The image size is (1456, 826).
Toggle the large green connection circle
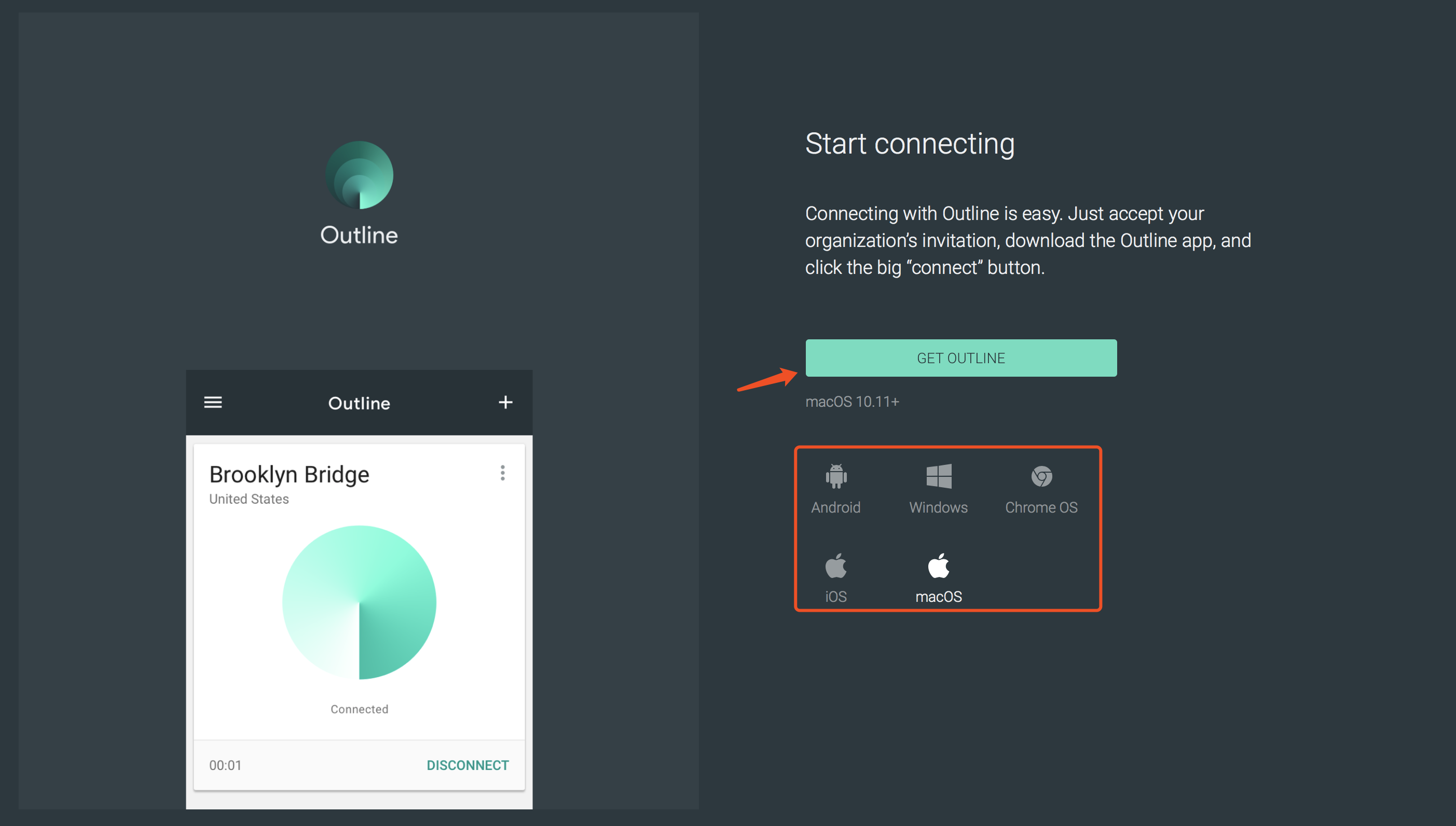tap(359, 602)
